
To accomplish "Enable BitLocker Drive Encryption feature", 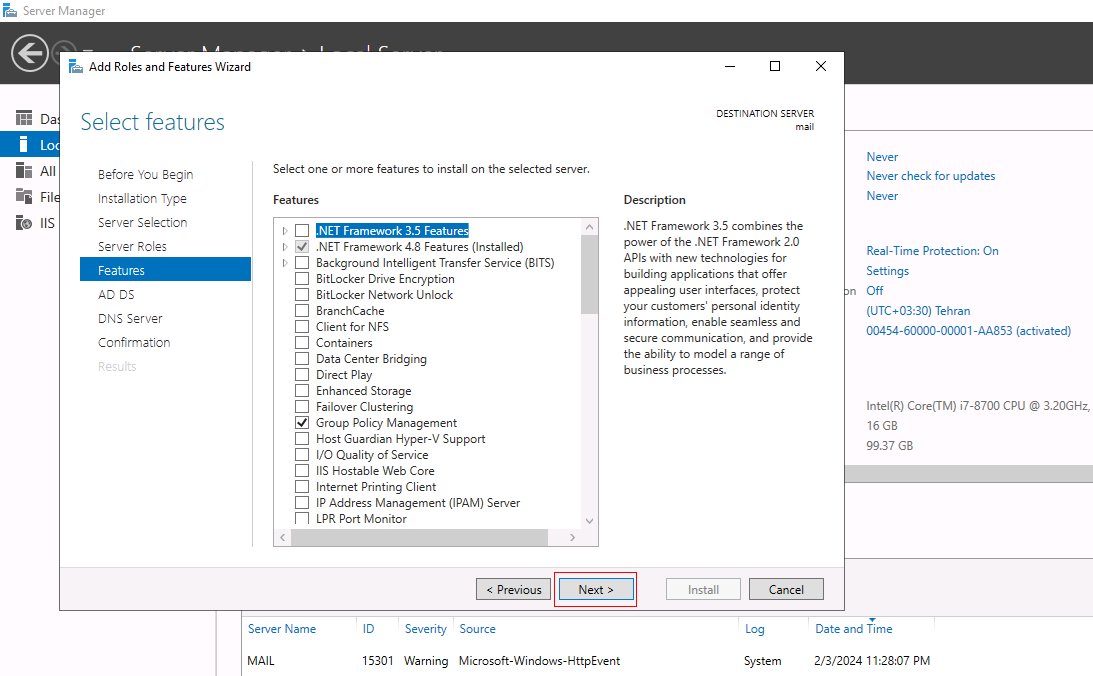I will click(302, 279).
